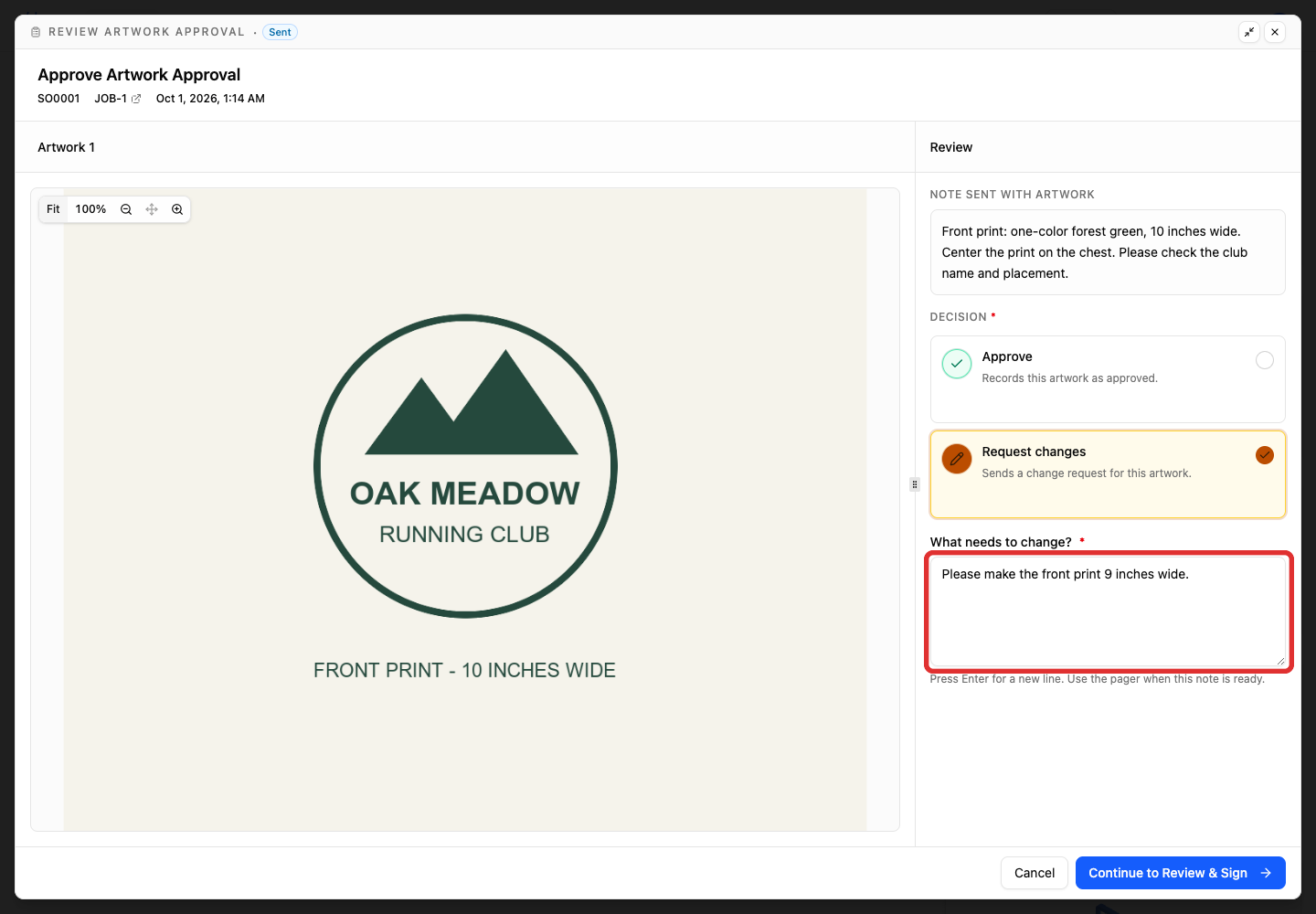Click the clipboard icon beside Review Artwork Approval
This screenshot has width=1316, height=914.
click(x=36, y=32)
